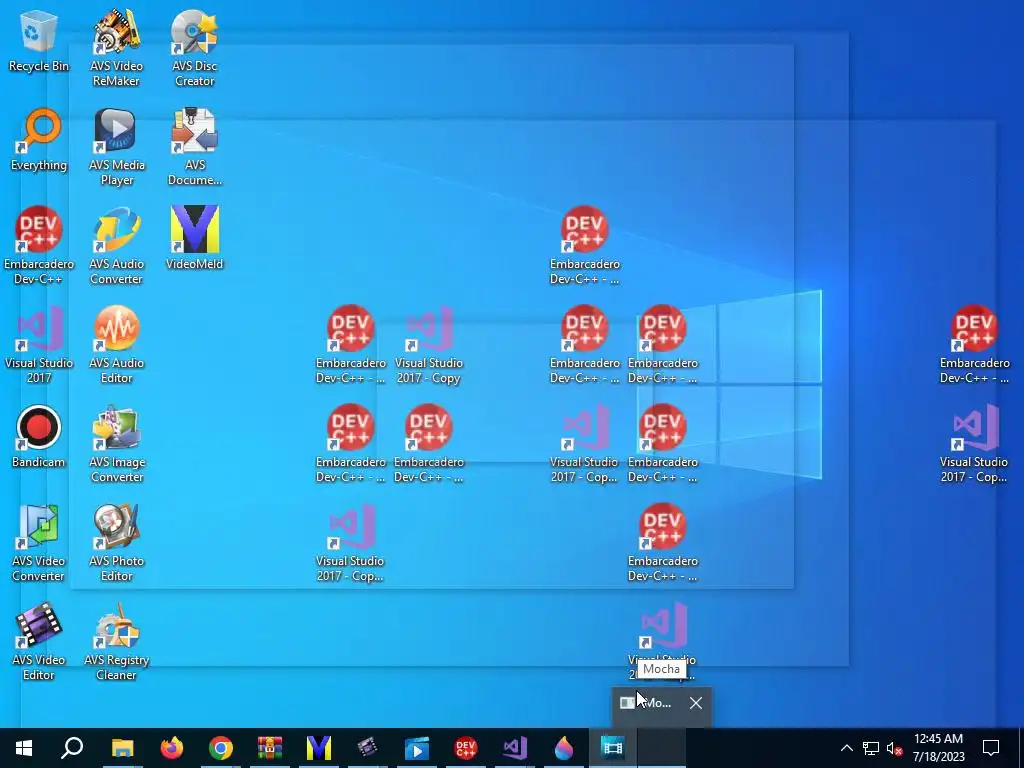The width and height of the screenshot is (1024, 768).
Task: Close the Mocha preview with X
Action: [696, 703]
